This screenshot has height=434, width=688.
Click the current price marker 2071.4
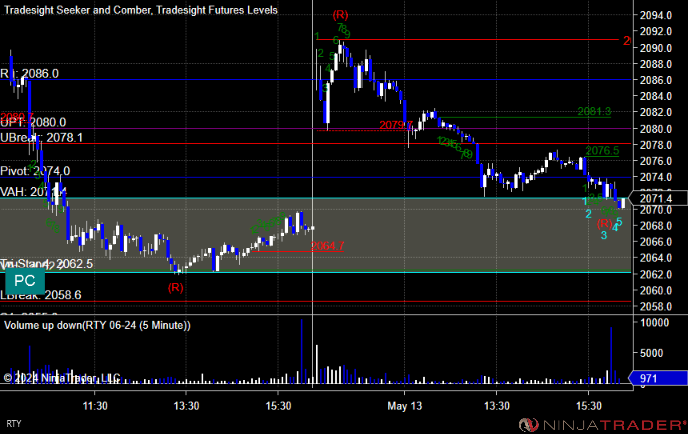click(x=658, y=198)
